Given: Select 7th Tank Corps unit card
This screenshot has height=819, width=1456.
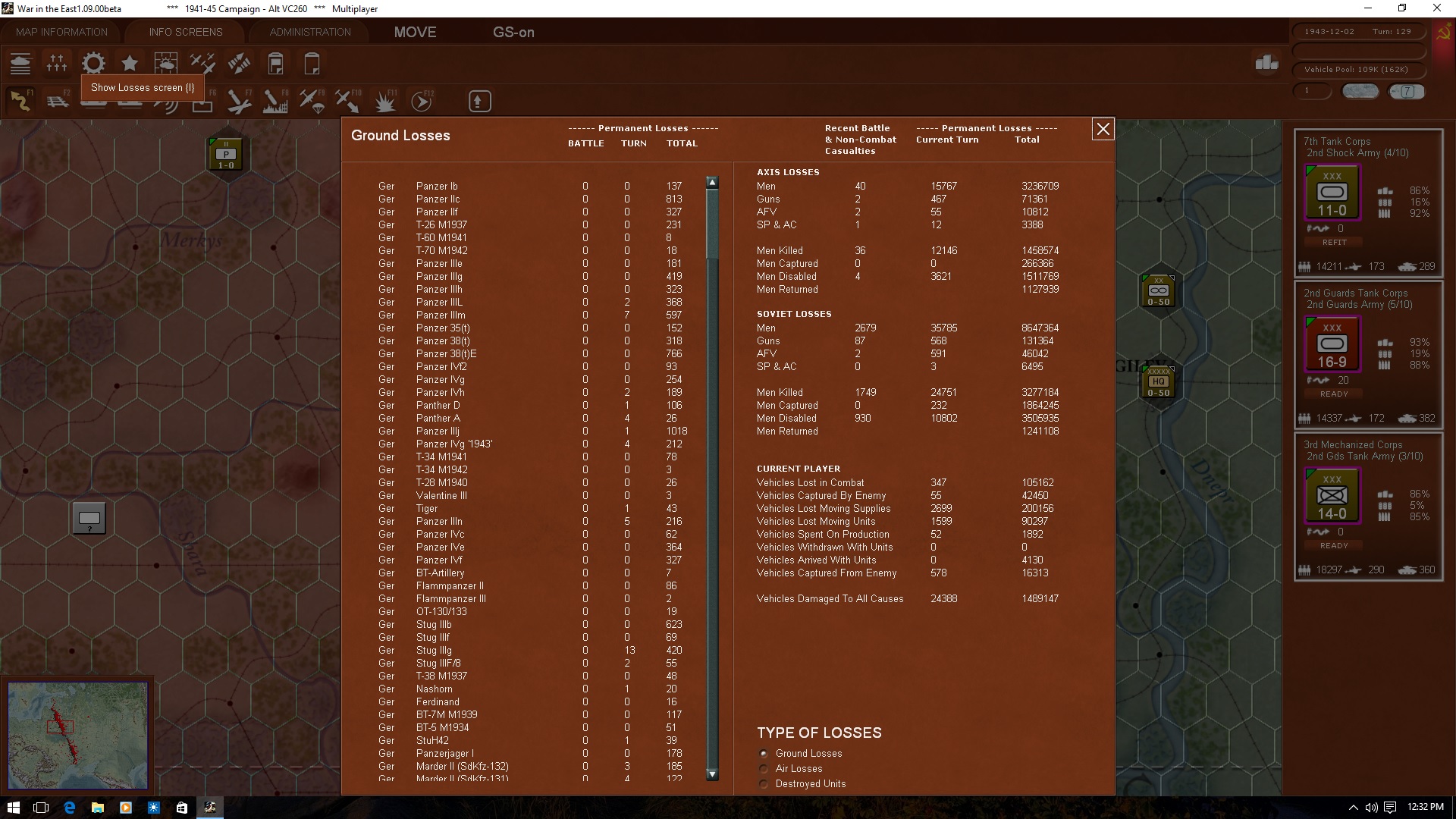Looking at the screenshot, I should (x=1368, y=202).
